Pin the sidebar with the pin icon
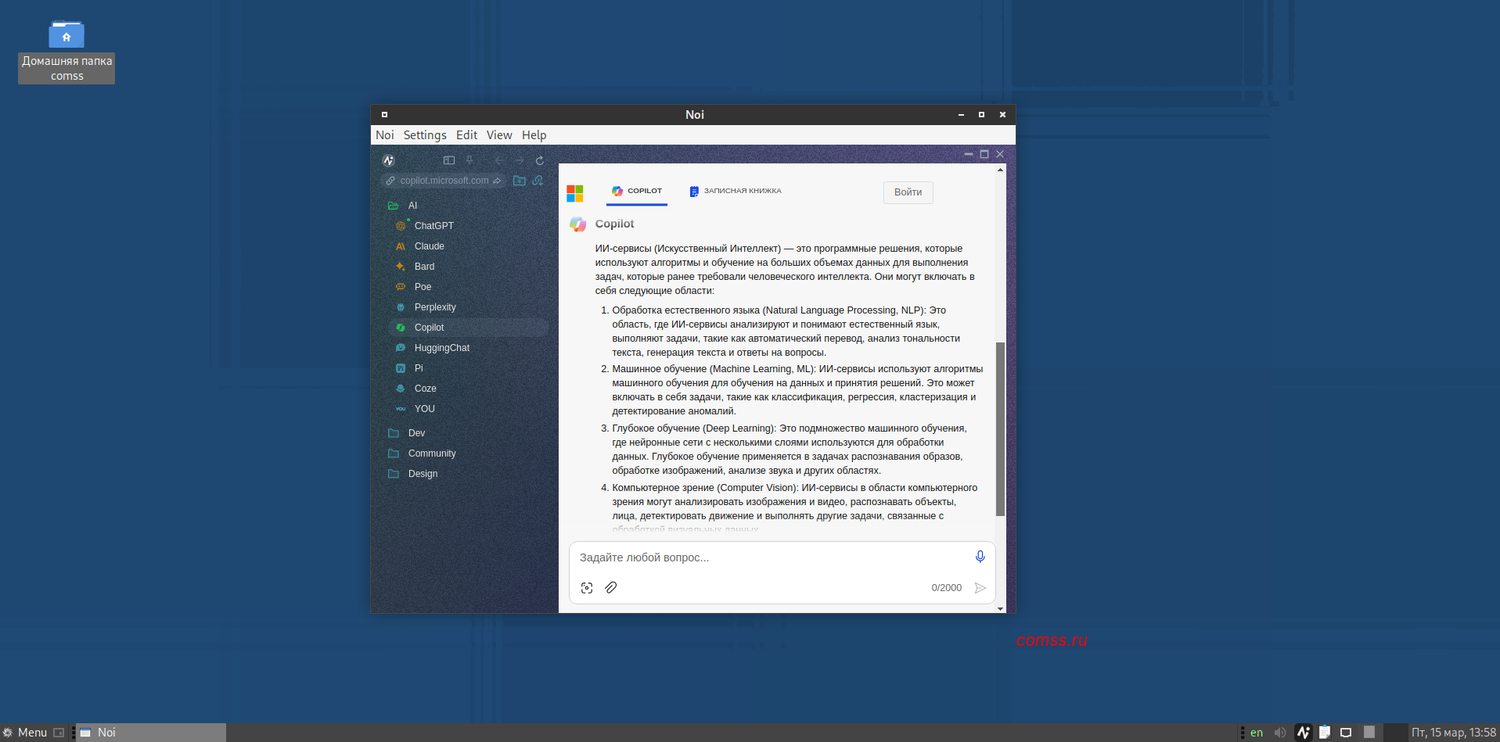This screenshot has height=742, width=1500. 470,160
